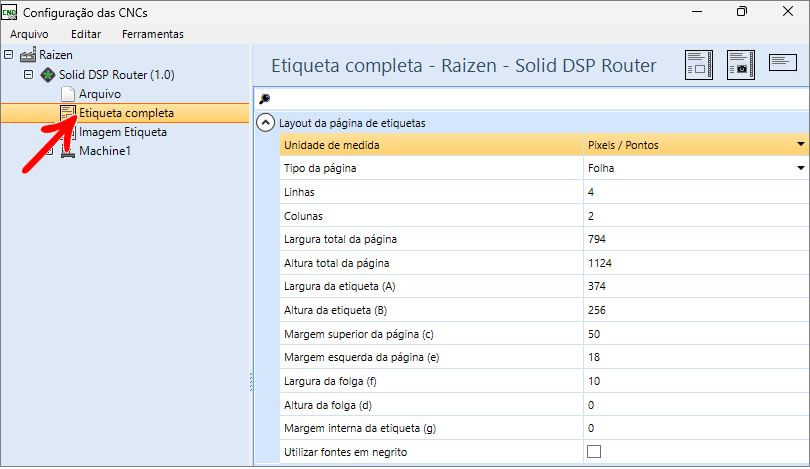The height and width of the screenshot is (469, 810).
Task: Select Raizen root label
Action: point(56,55)
